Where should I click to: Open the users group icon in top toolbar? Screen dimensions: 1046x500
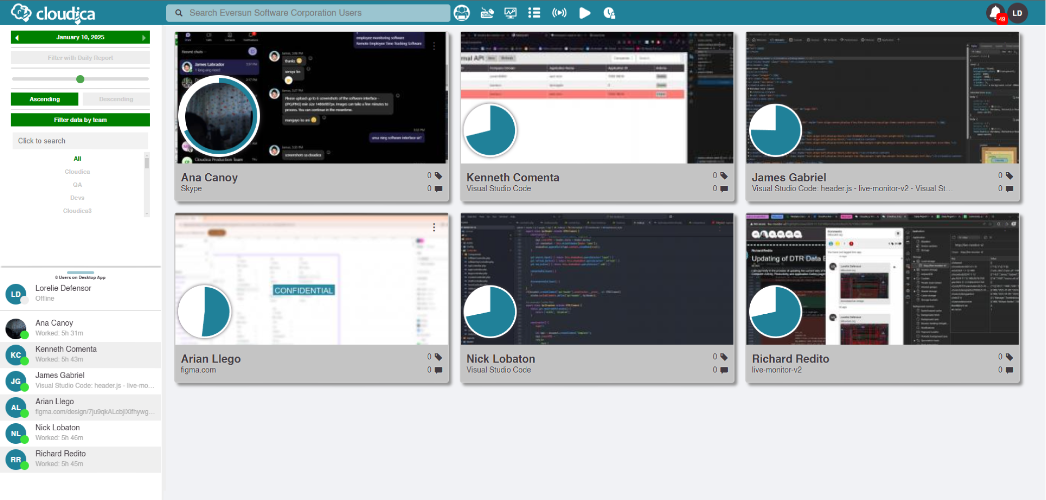tap(462, 13)
